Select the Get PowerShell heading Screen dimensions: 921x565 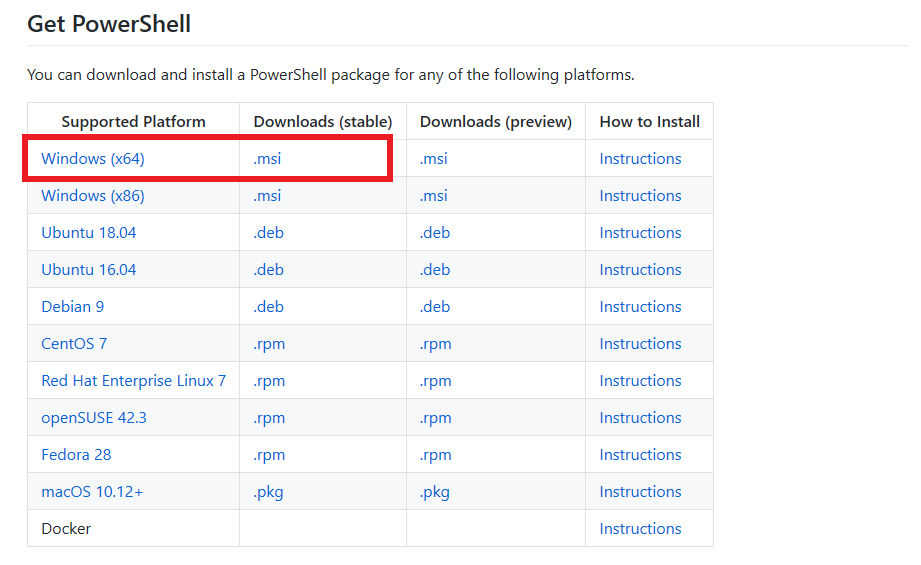(x=109, y=24)
